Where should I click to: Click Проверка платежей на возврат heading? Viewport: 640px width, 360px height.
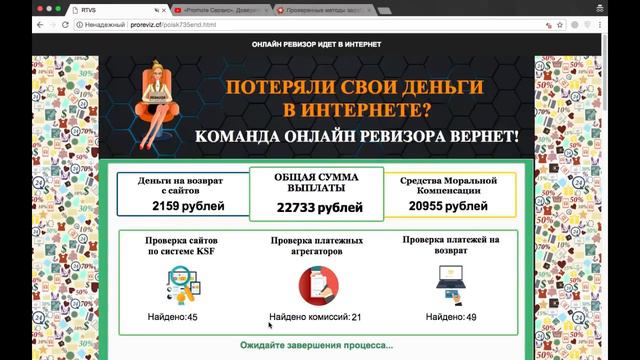coord(451,245)
